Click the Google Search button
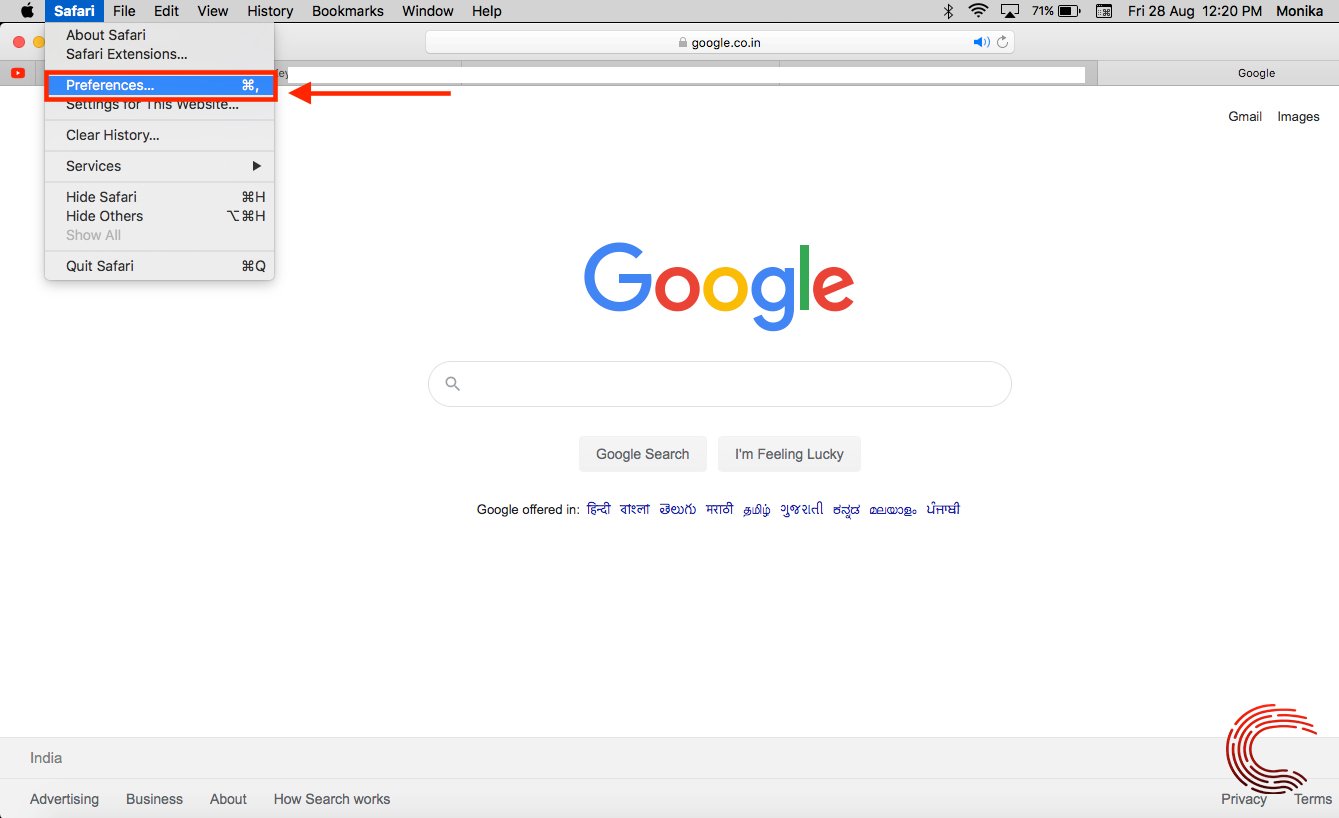 point(643,454)
